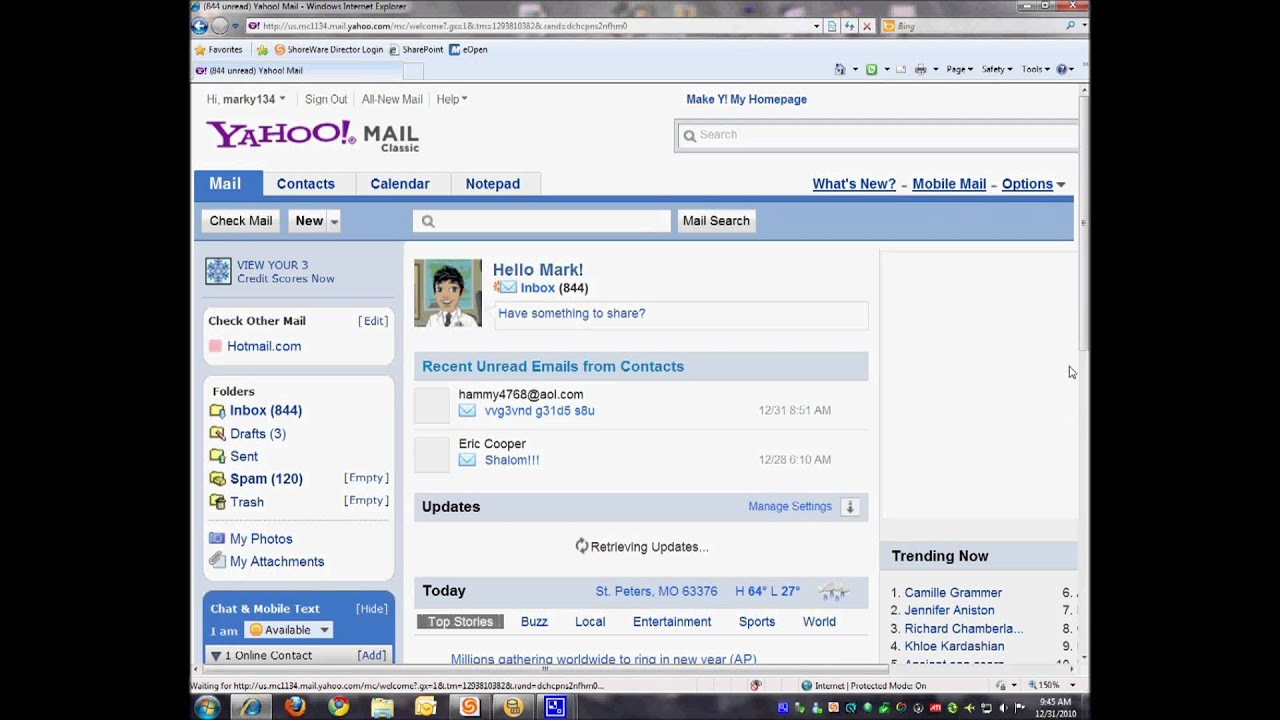The image size is (1280, 720).
Task: Click the Check Mail button
Action: 241,221
